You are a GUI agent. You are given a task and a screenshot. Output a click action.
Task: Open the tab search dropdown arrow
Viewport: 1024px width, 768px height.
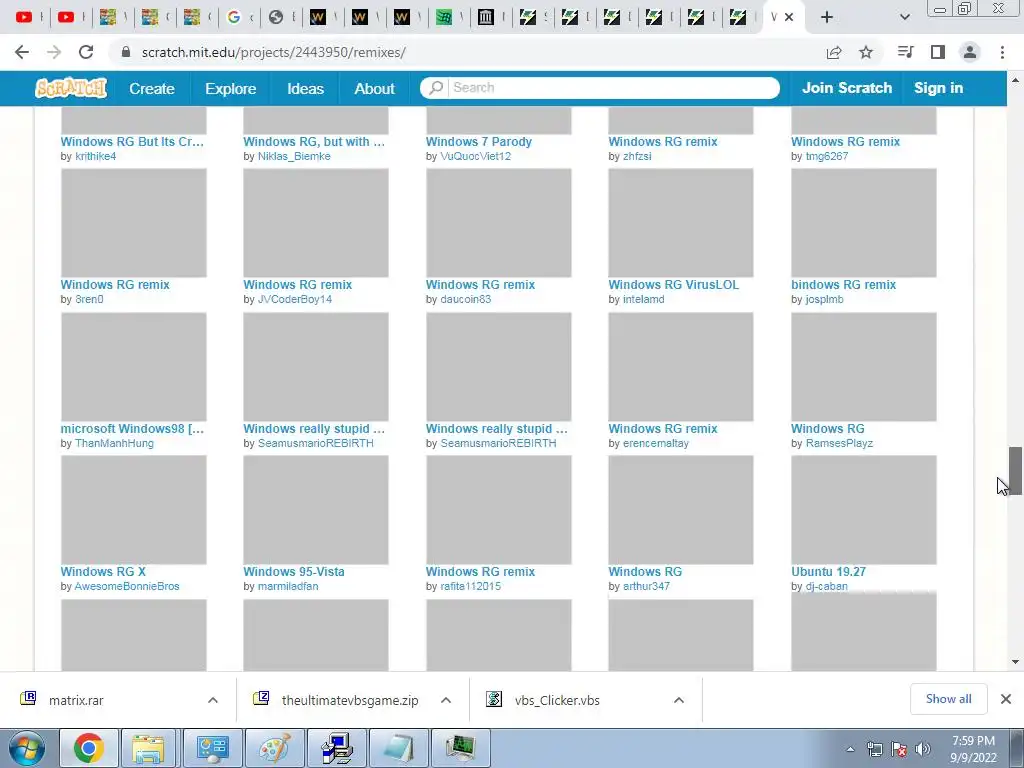(x=904, y=17)
